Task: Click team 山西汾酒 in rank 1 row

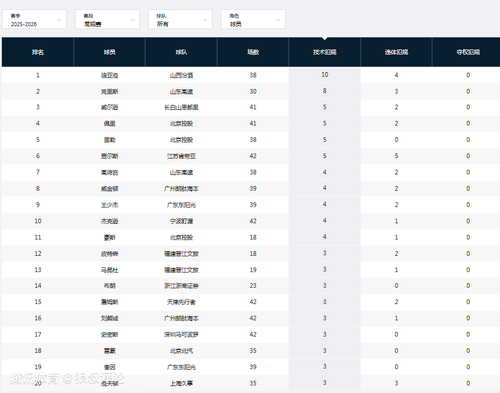Action: pos(181,75)
